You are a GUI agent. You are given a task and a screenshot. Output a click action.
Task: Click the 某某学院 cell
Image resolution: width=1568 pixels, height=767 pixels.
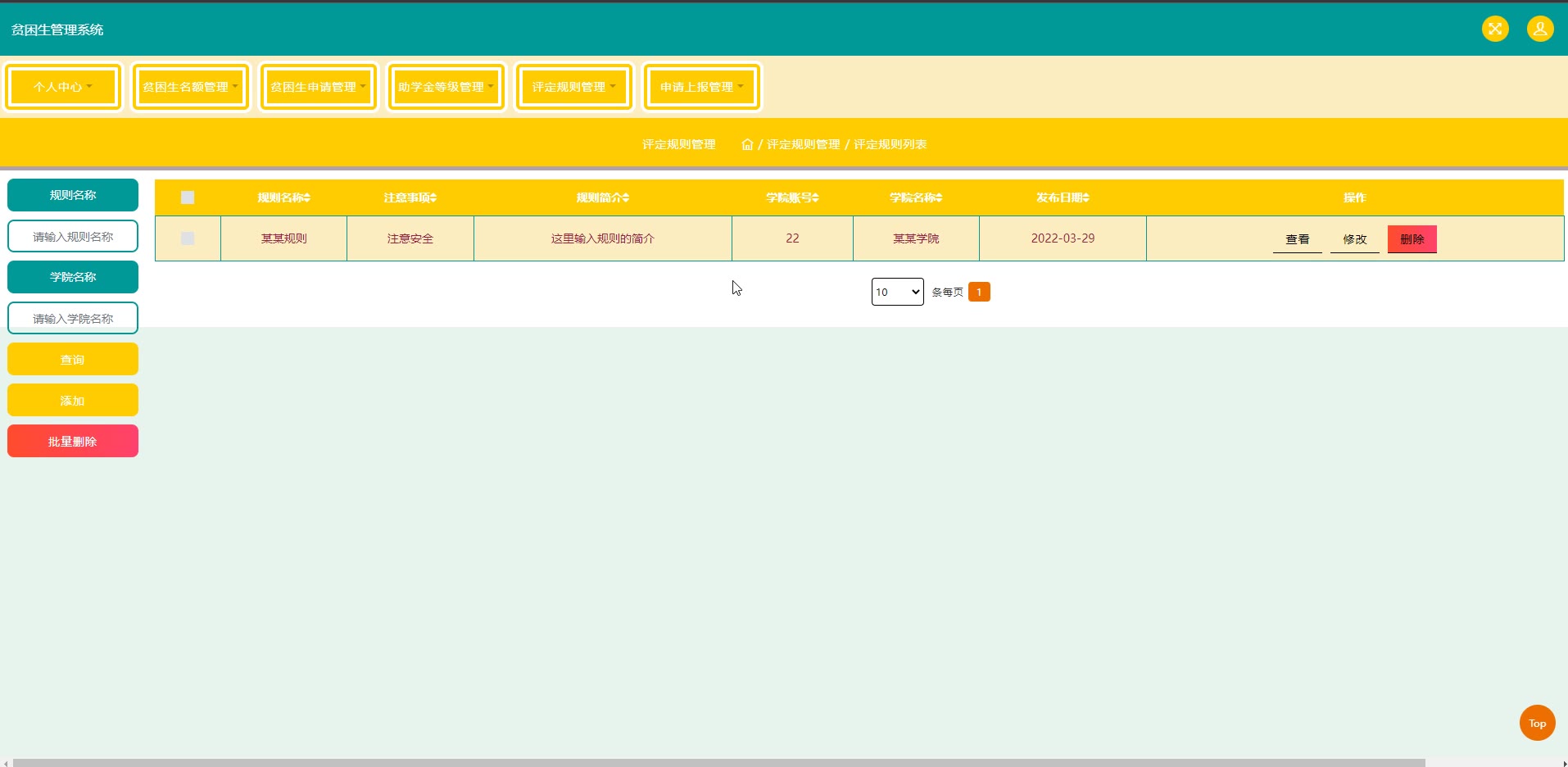tap(916, 238)
